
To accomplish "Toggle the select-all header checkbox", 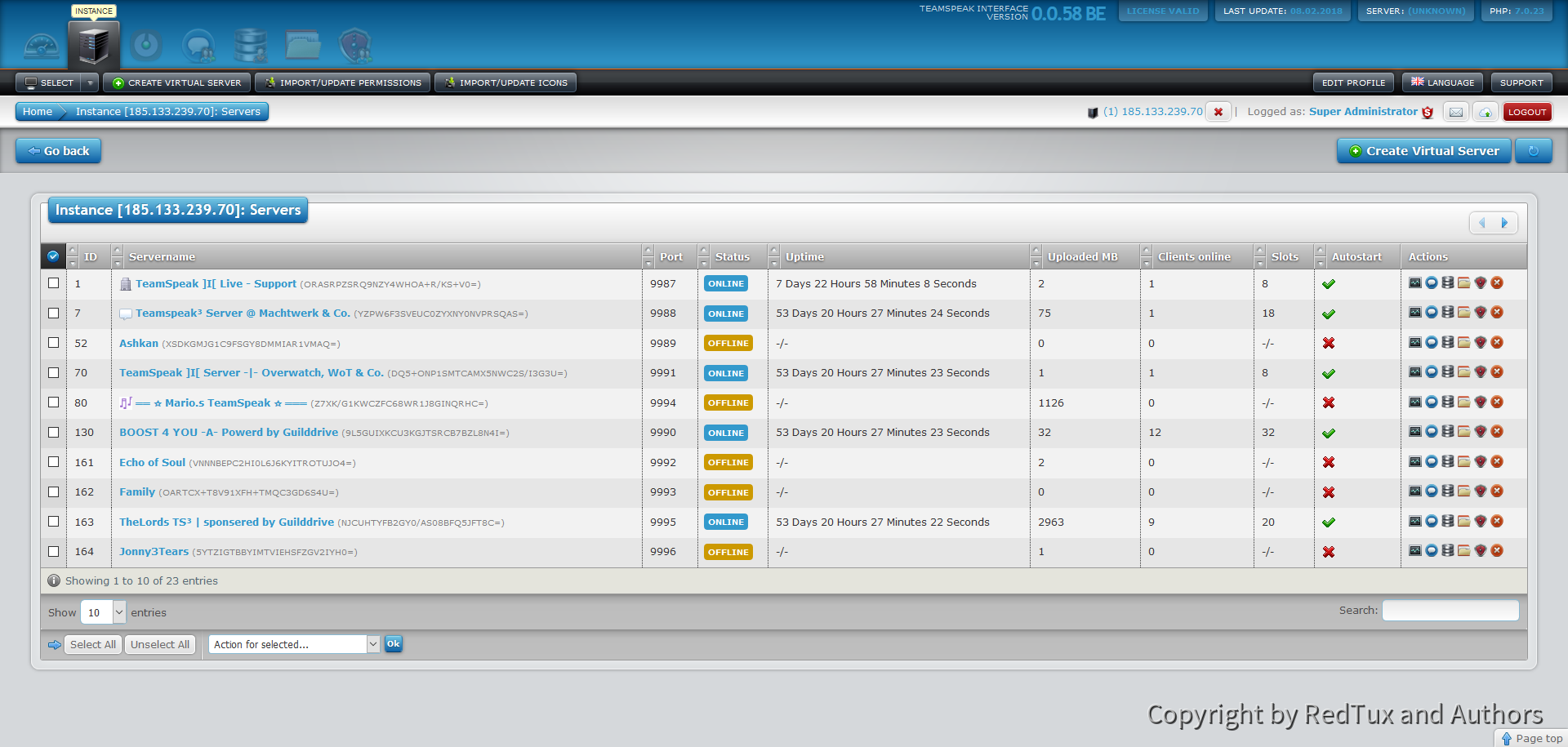I will (53, 256).
